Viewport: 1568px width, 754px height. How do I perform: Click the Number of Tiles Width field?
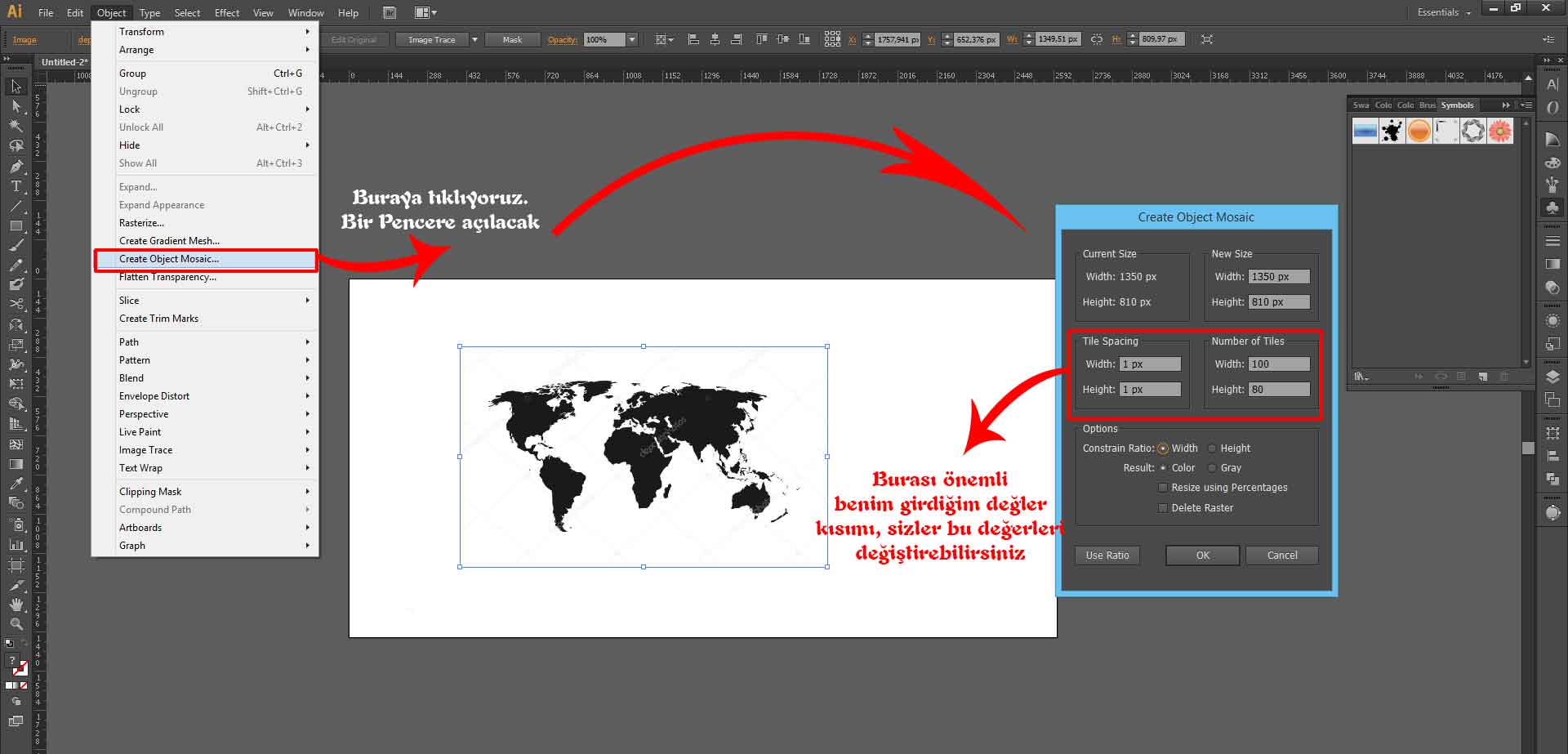pyautogui.click(x=1279, y=364)
